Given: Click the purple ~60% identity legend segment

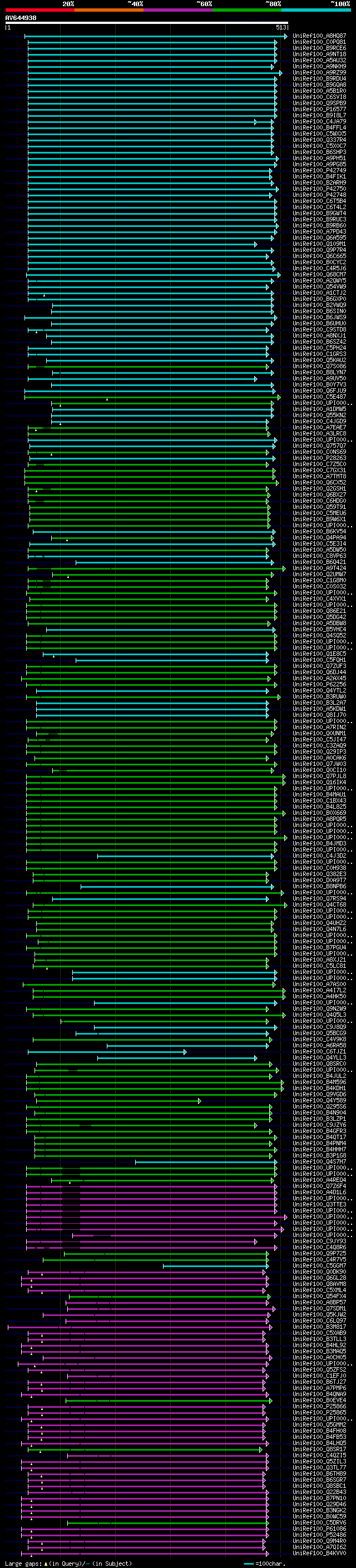Looking at the screenshot, I should pos(177,11).
